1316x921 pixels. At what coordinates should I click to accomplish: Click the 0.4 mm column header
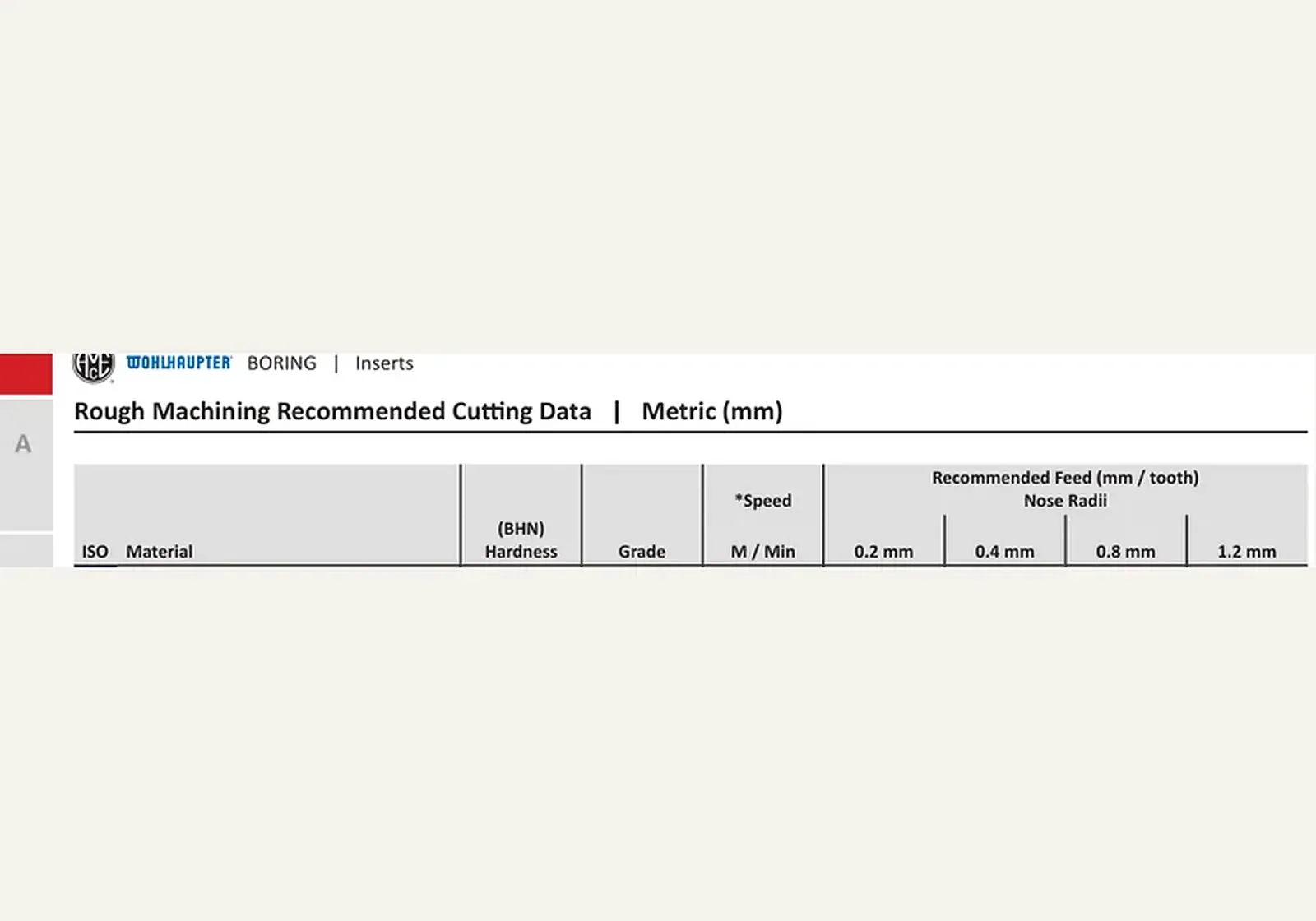tap(1004, 552)
